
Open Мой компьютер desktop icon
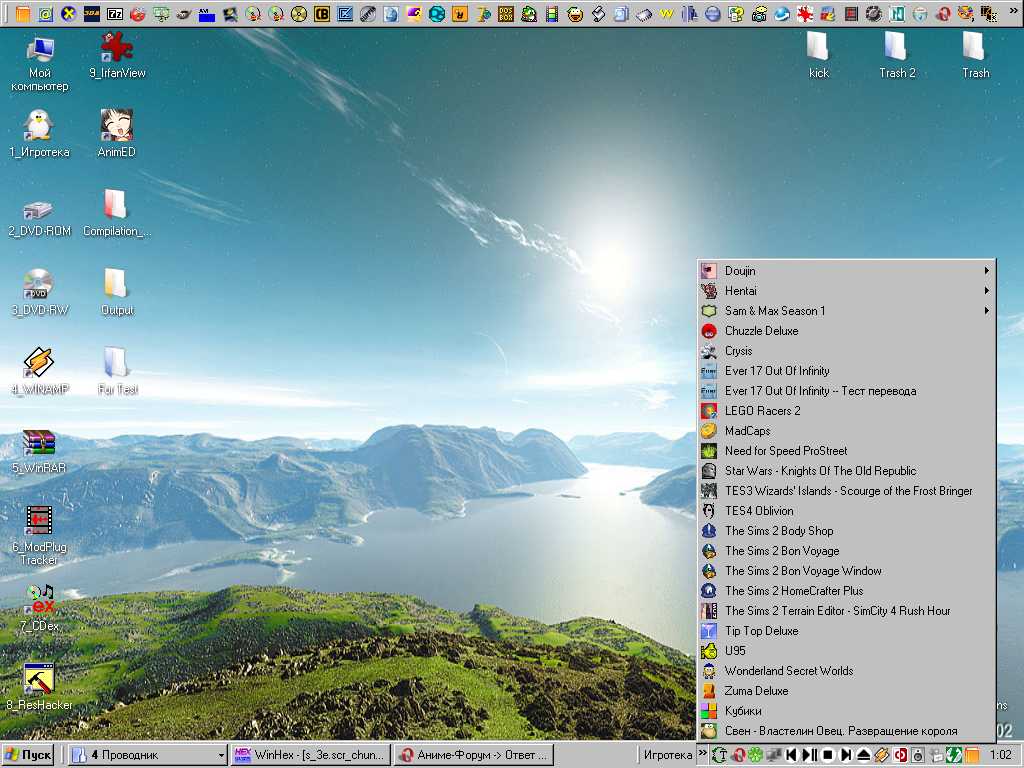point(40,64)
